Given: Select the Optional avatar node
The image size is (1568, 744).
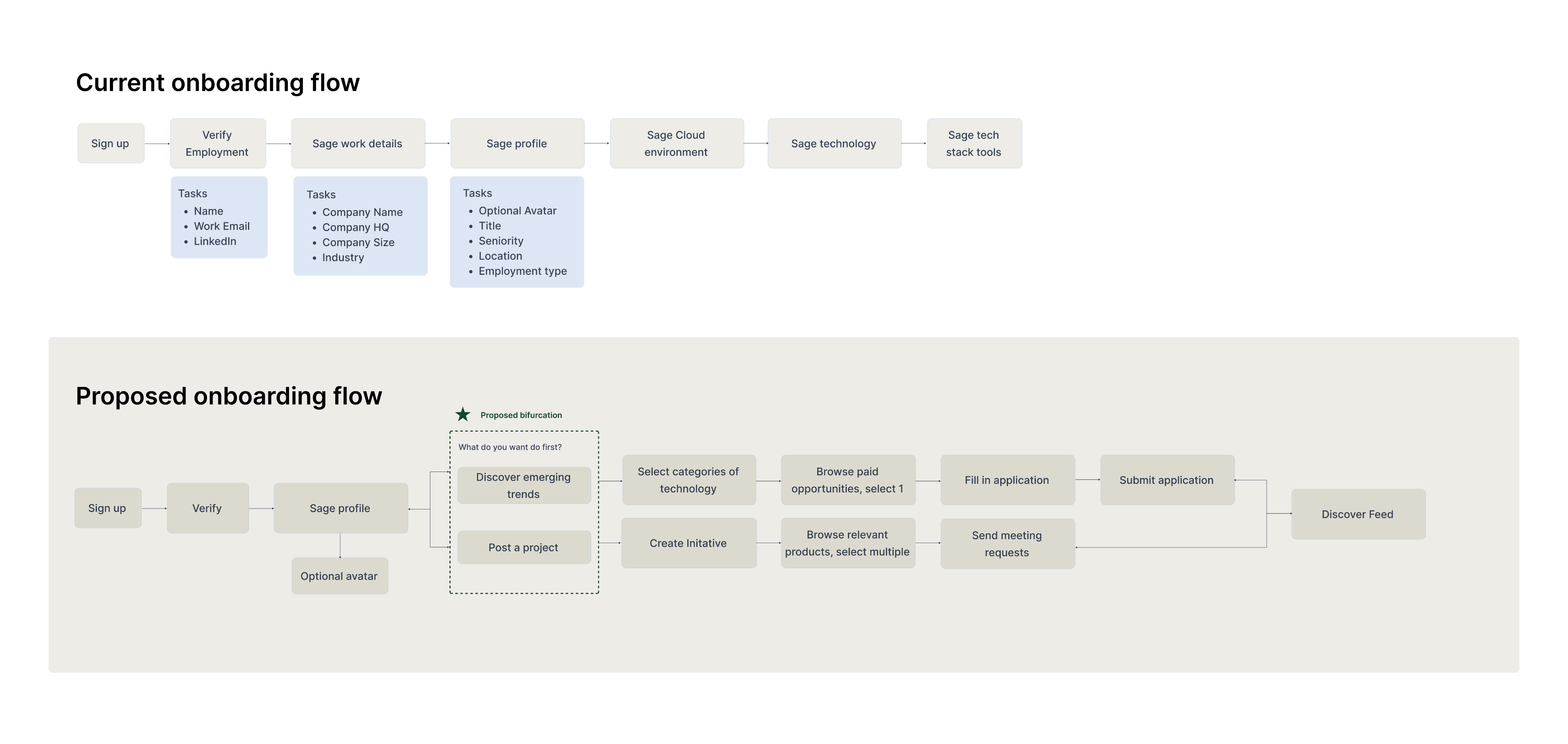Looking at the screenshot, I should (339, 576).
